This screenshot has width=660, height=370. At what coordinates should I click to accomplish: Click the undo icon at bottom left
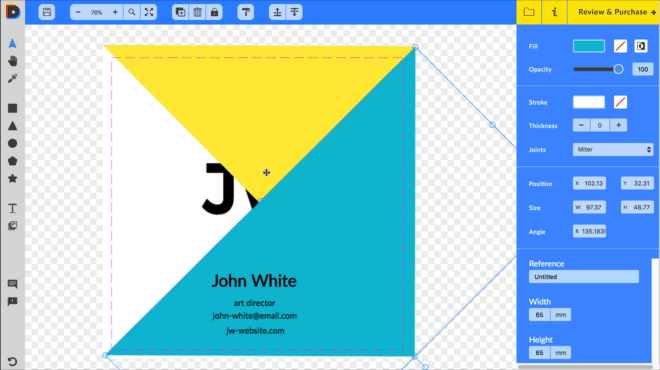tap(13, 362)
